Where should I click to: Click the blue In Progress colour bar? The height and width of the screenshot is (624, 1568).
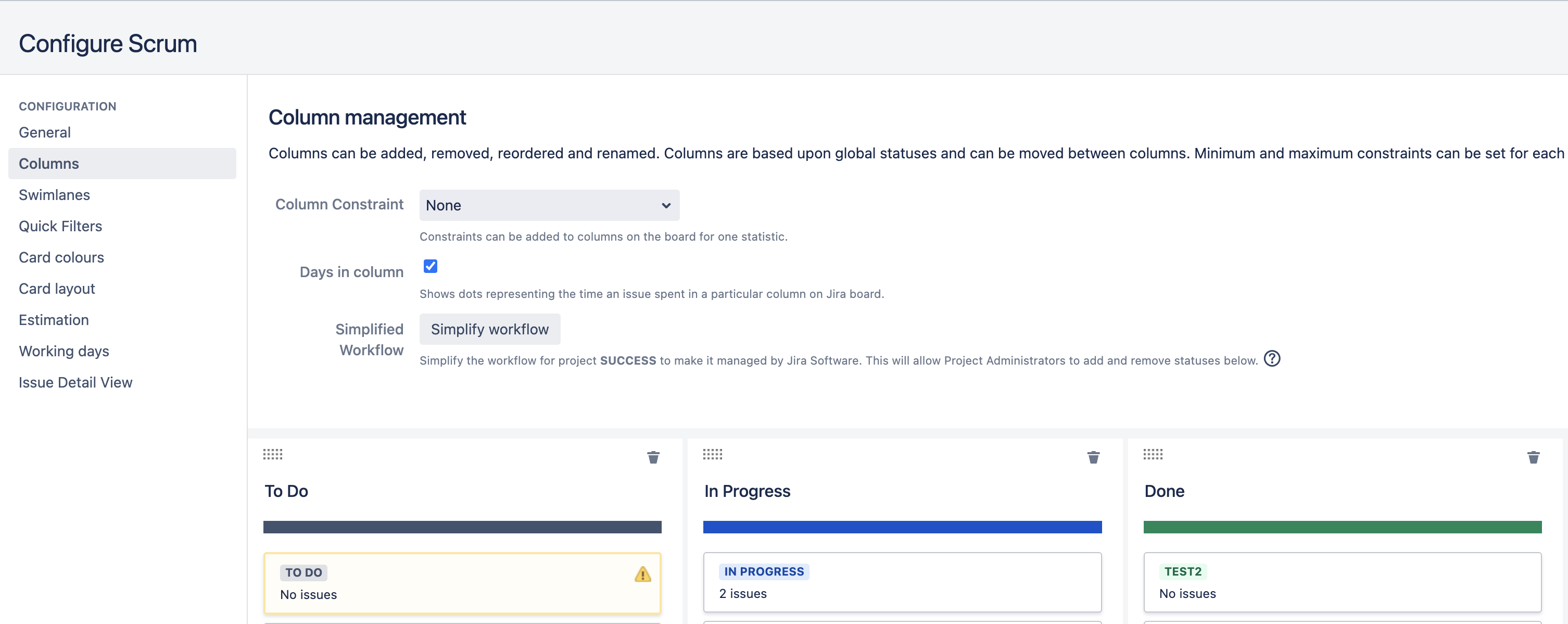pos(902,527)
